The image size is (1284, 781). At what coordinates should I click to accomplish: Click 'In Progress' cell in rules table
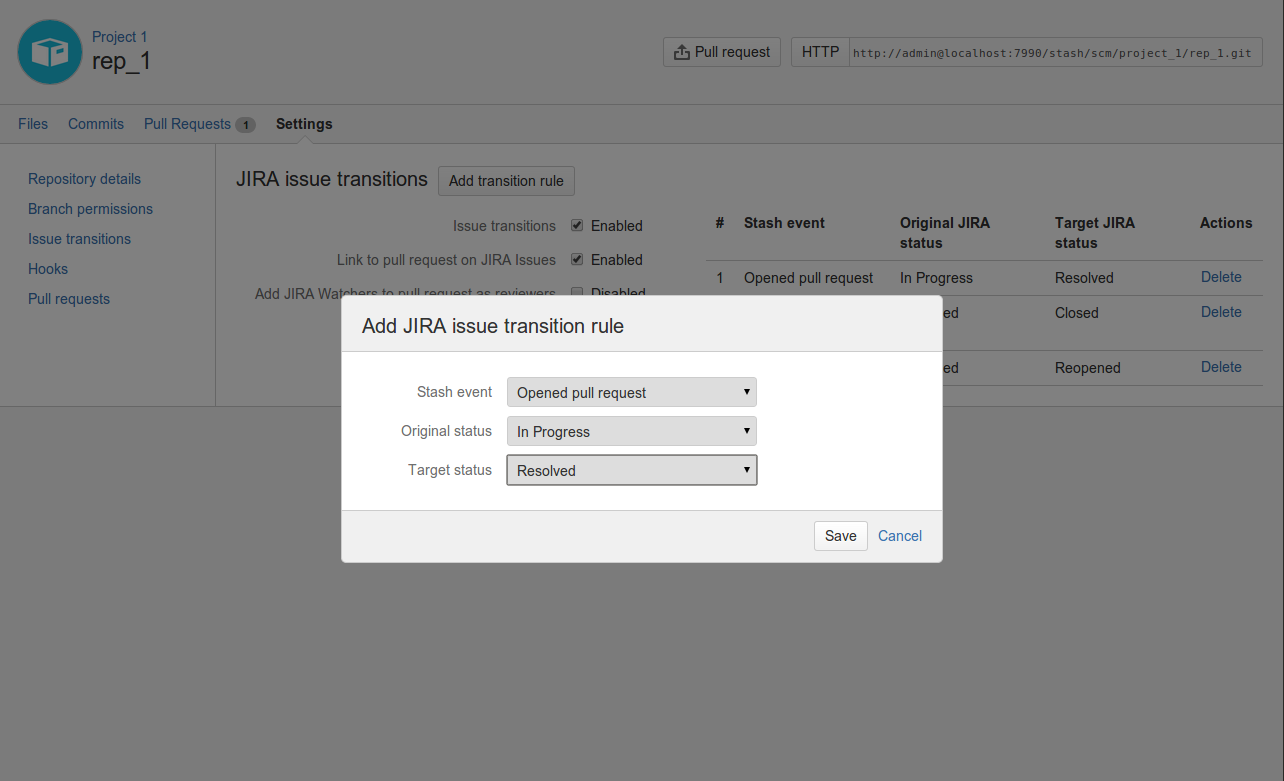click(x=936, y=278)
